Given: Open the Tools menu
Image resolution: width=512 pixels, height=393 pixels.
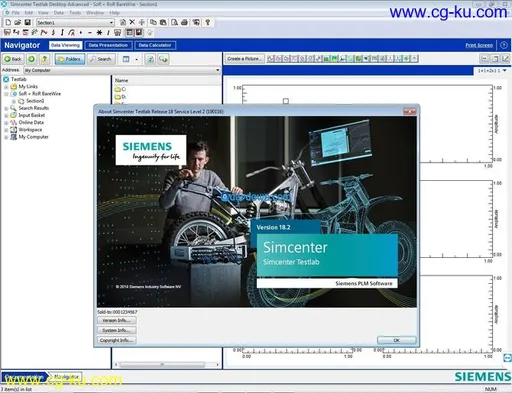Looking at the screenshot, I should click(x=75, y=13).
